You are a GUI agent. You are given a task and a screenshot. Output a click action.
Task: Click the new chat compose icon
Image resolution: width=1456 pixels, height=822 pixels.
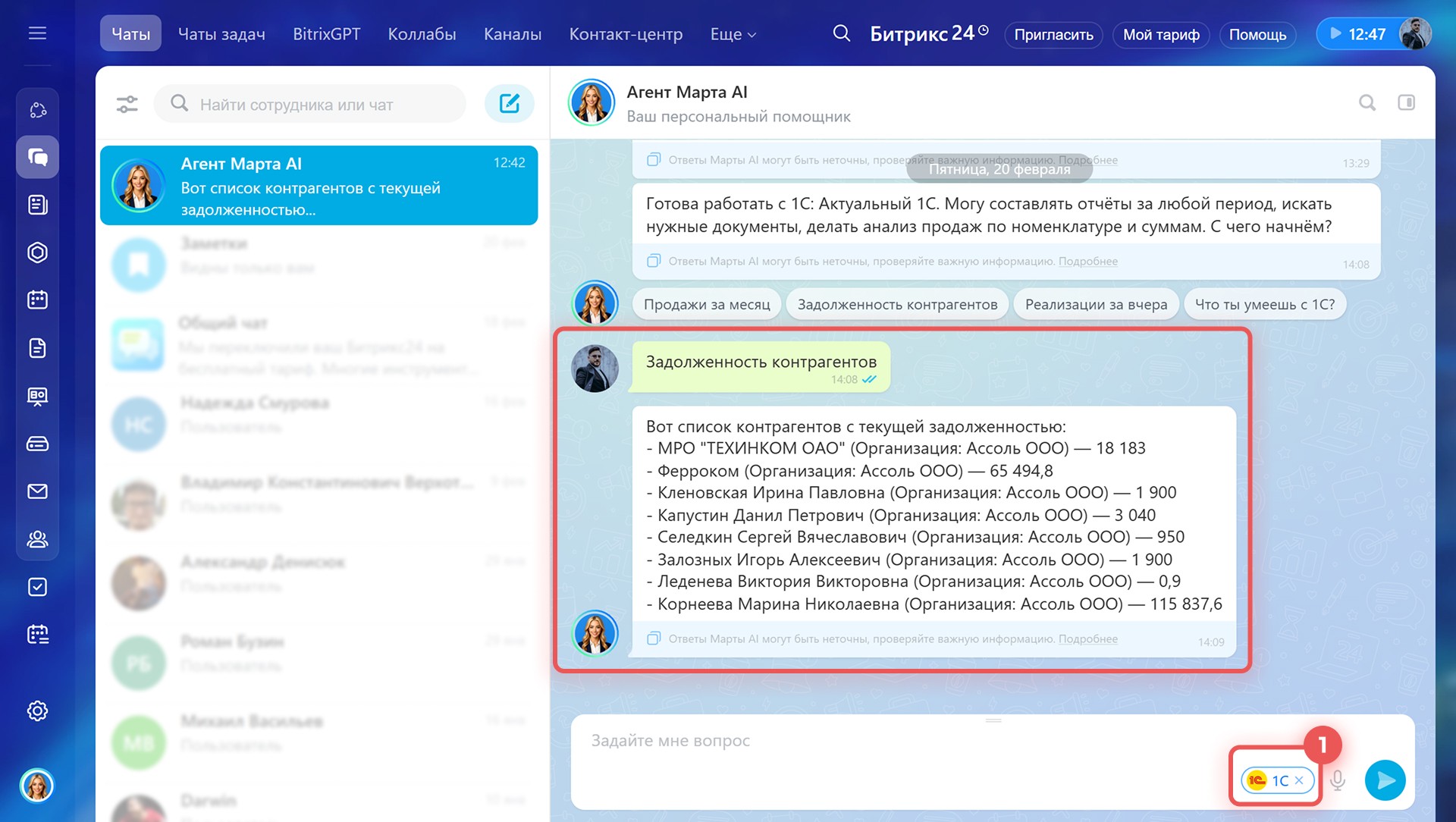[x=509, y=104]
